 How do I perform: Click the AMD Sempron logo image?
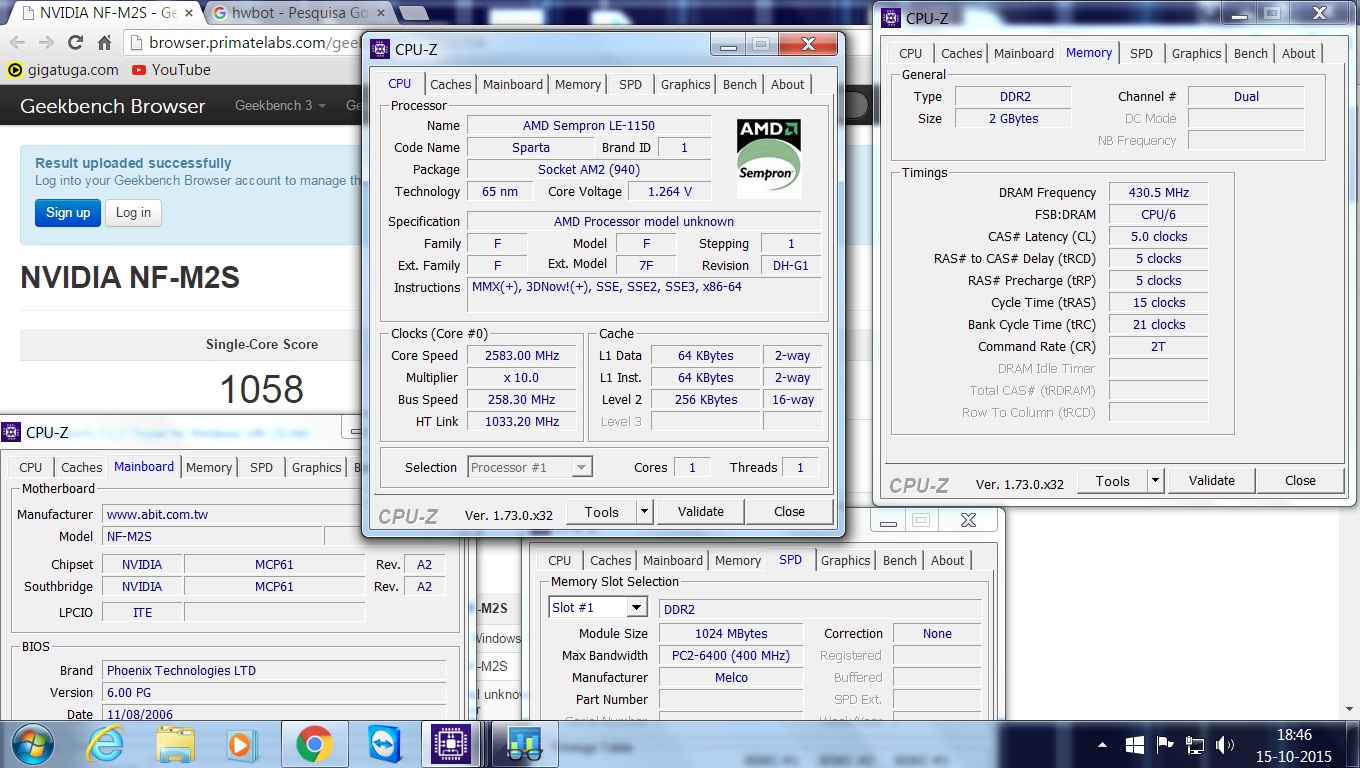[x=769, y=157]
